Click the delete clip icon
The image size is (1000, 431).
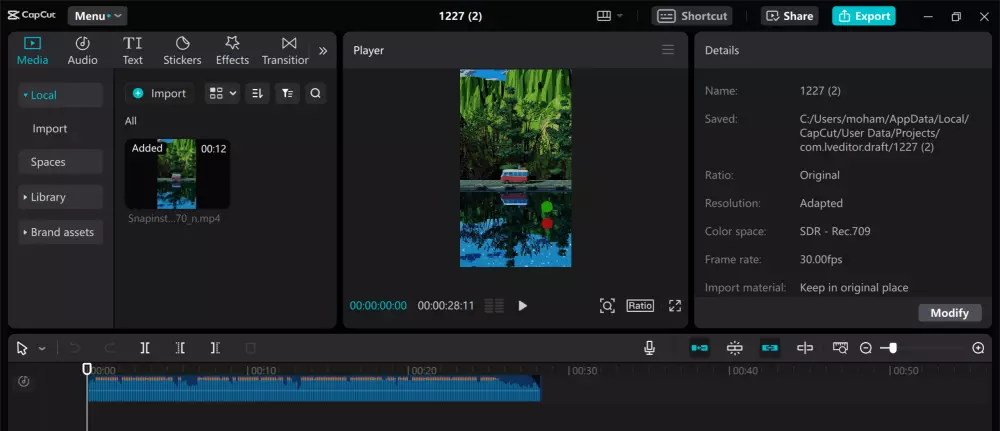[251, 348]
